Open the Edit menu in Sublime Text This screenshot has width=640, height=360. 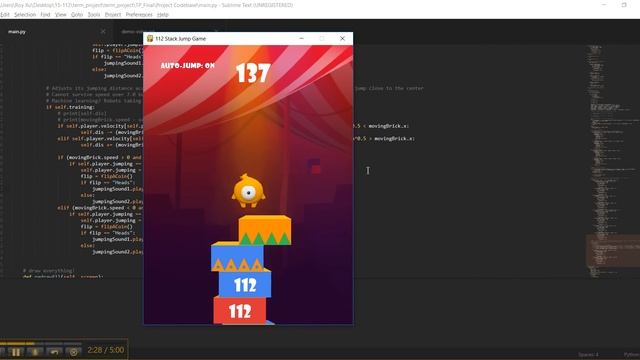pos(5,15)
